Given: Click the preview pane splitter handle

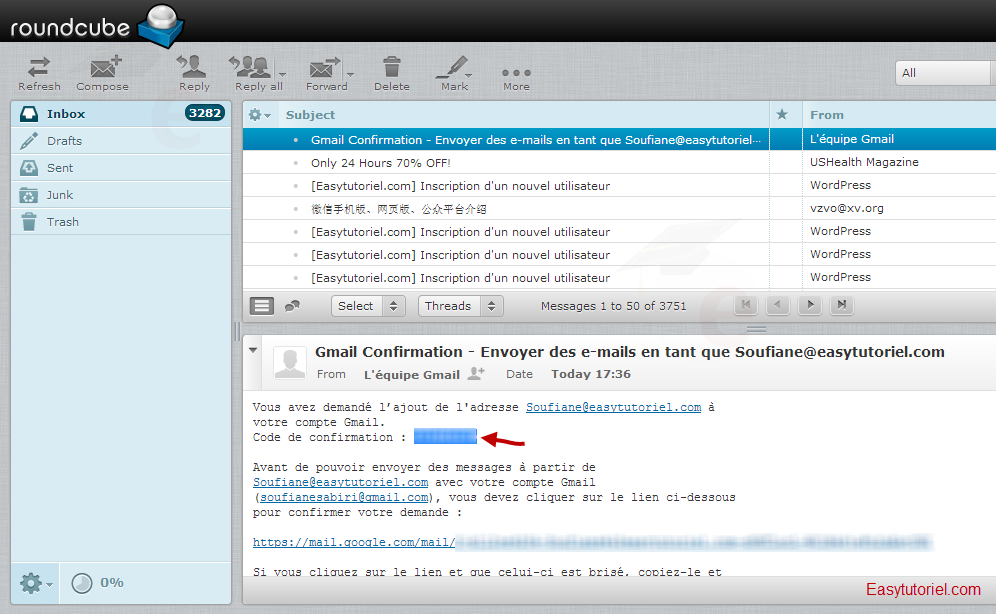Looking at the screenshot, I should click(x=756, y=329).
